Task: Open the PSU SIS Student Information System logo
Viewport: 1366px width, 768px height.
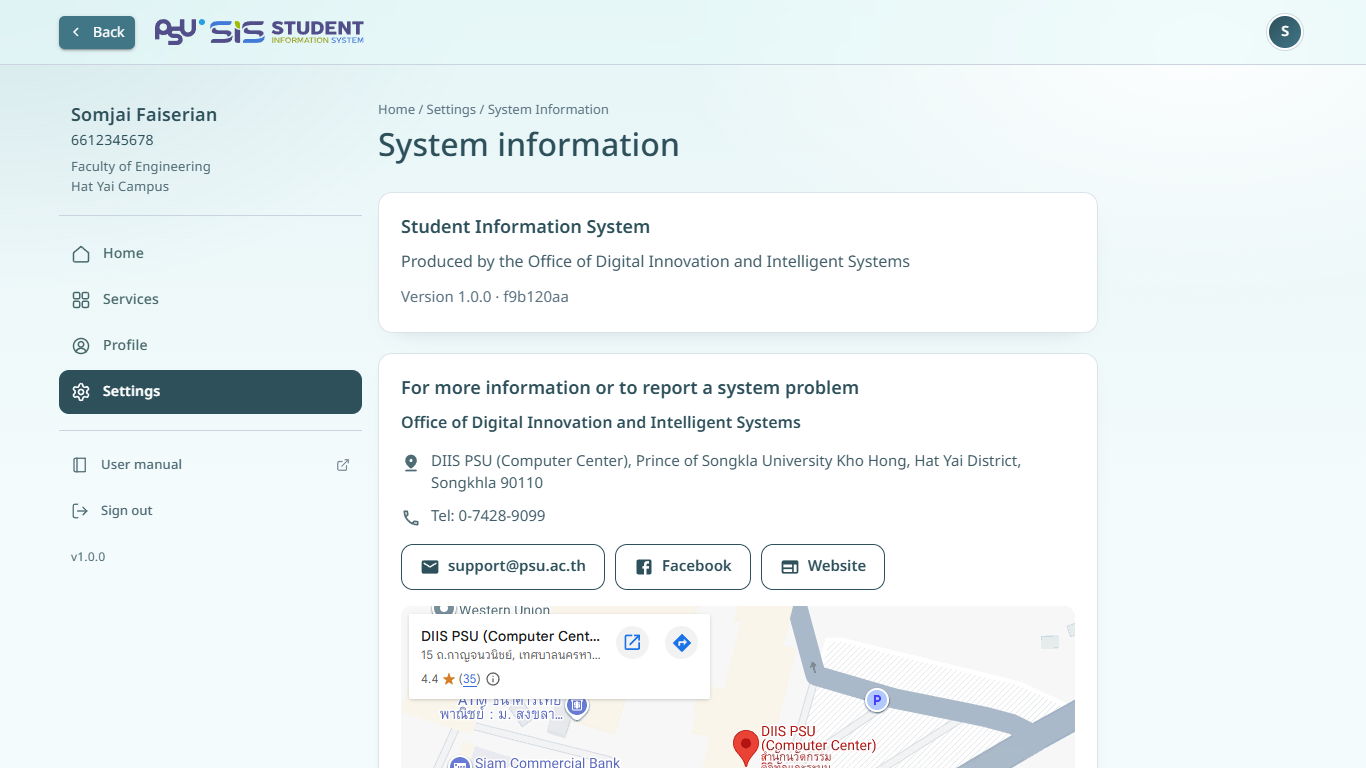Action: pyautogui.click(x=259, y=32)
